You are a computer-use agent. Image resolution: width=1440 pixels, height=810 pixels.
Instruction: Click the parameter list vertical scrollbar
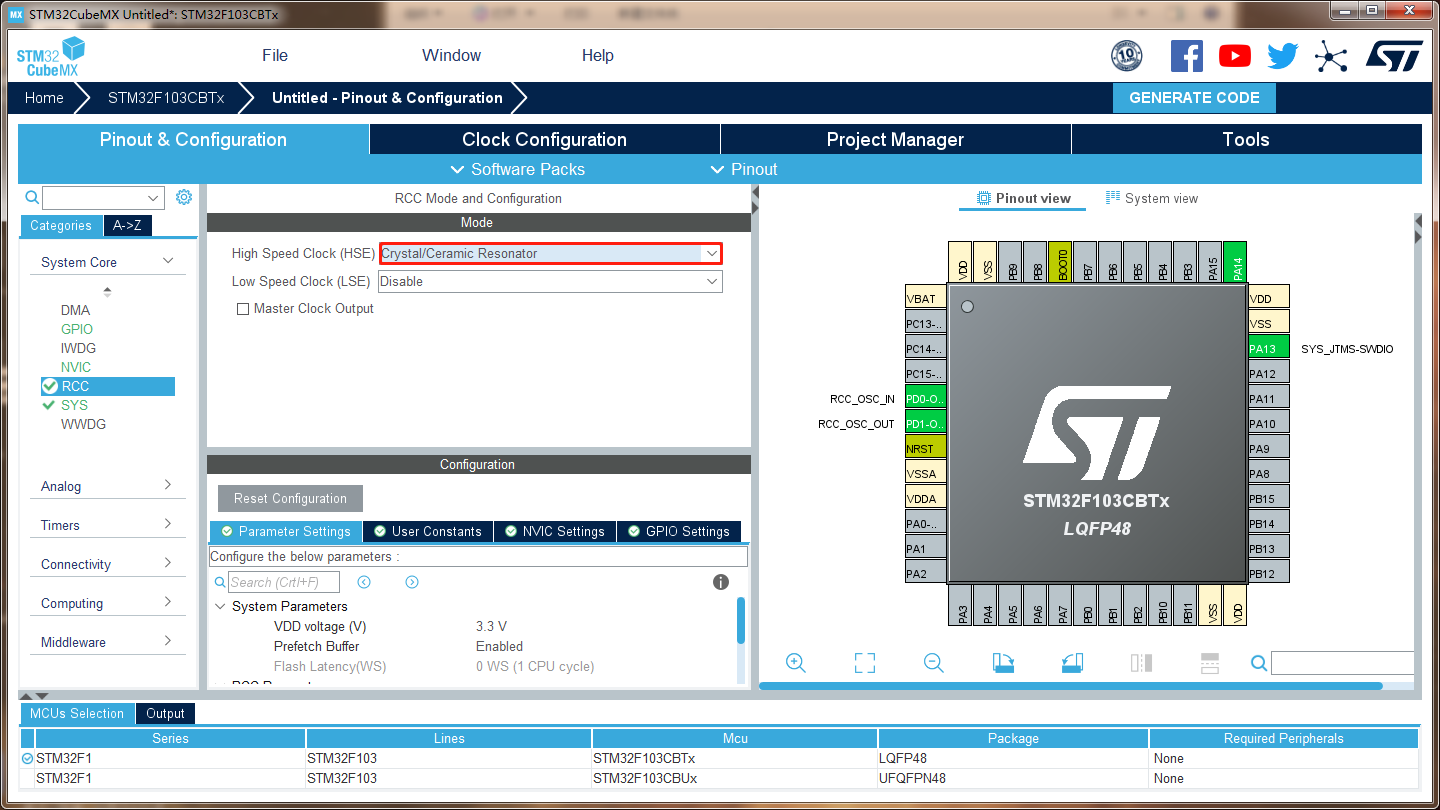click(741, 621)
